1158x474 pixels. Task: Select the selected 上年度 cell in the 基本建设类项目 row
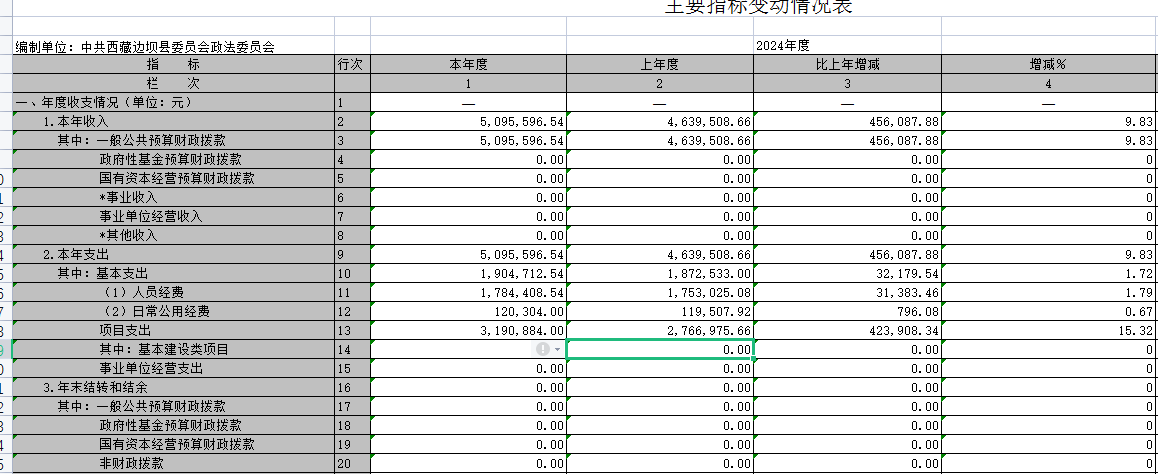659,349
